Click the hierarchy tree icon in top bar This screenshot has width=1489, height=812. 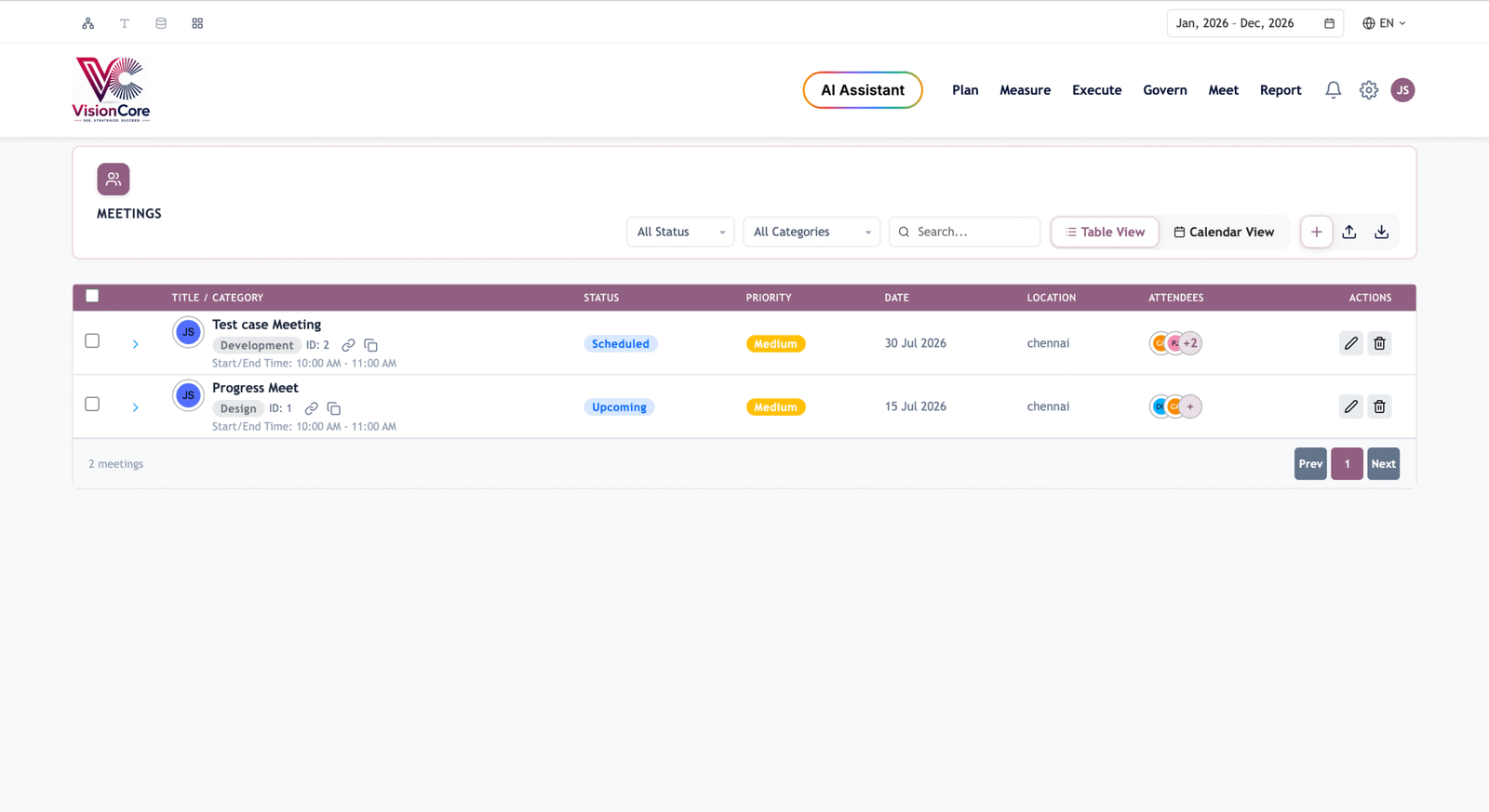click(x=88, y=23)
